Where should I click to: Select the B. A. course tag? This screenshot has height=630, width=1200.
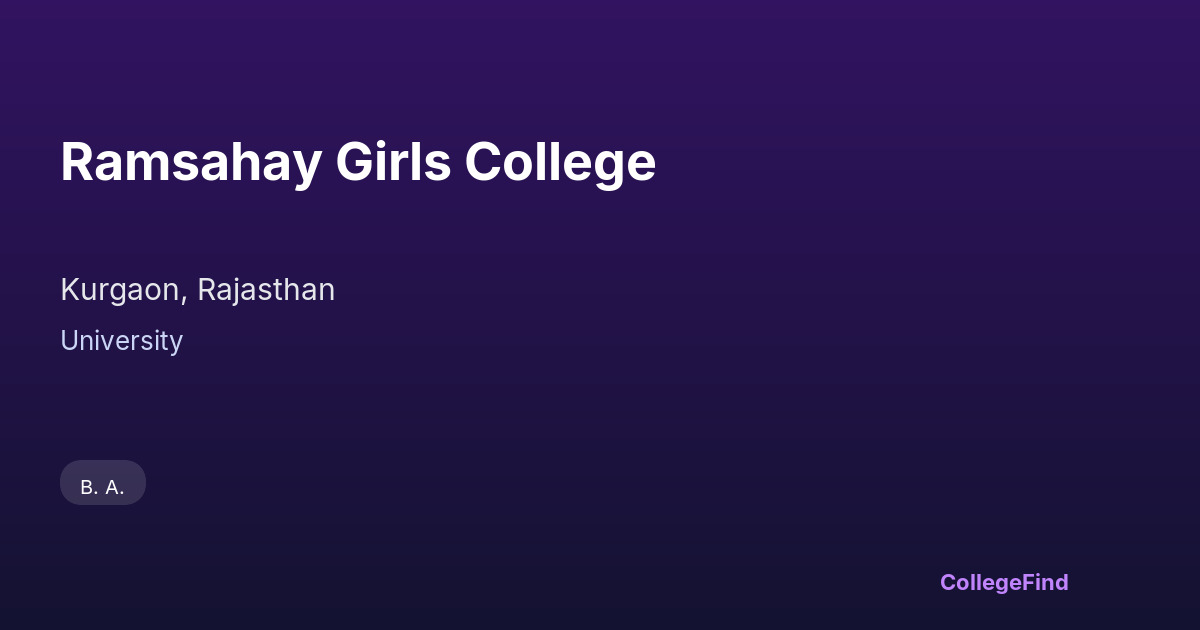point(103,483)
